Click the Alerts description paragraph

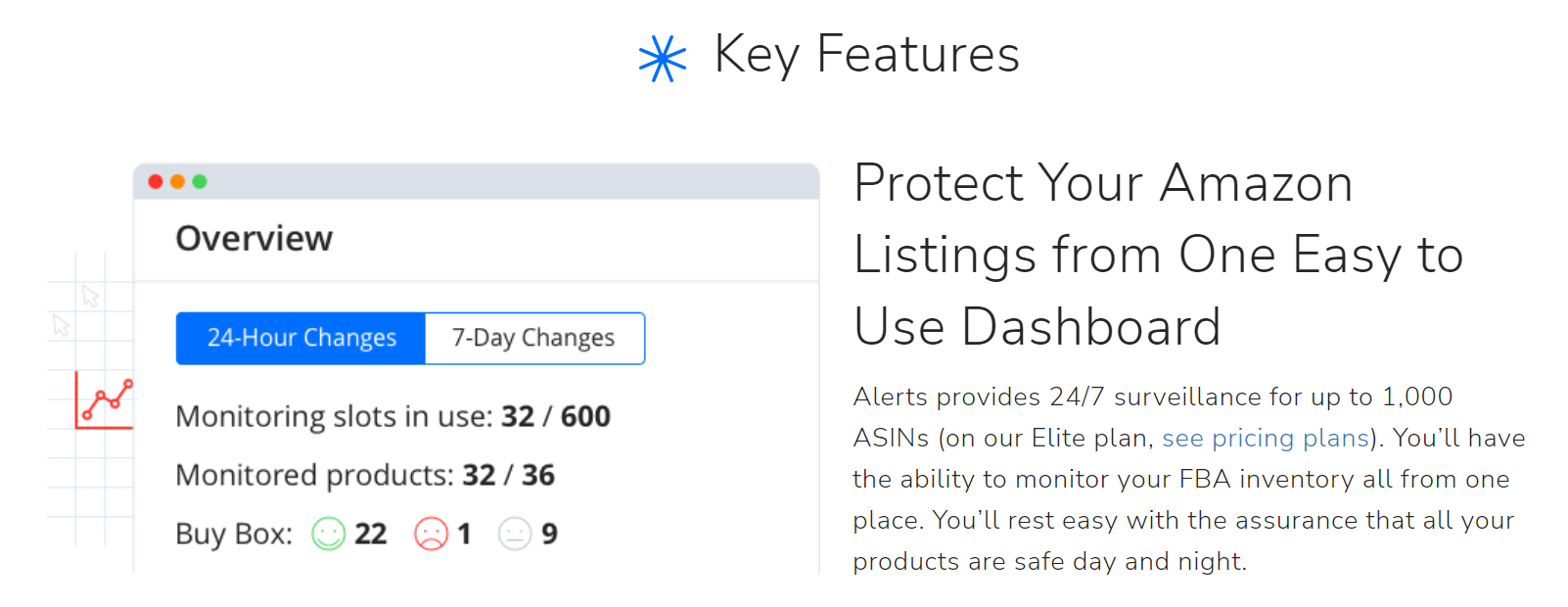[x=1188, y=479]
